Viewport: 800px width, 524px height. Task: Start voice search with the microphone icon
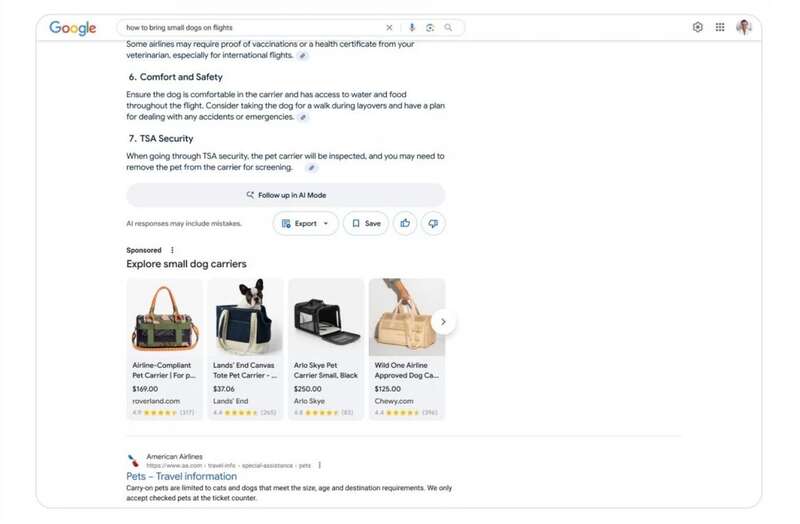pyautogui.click(x=412, y=28)
